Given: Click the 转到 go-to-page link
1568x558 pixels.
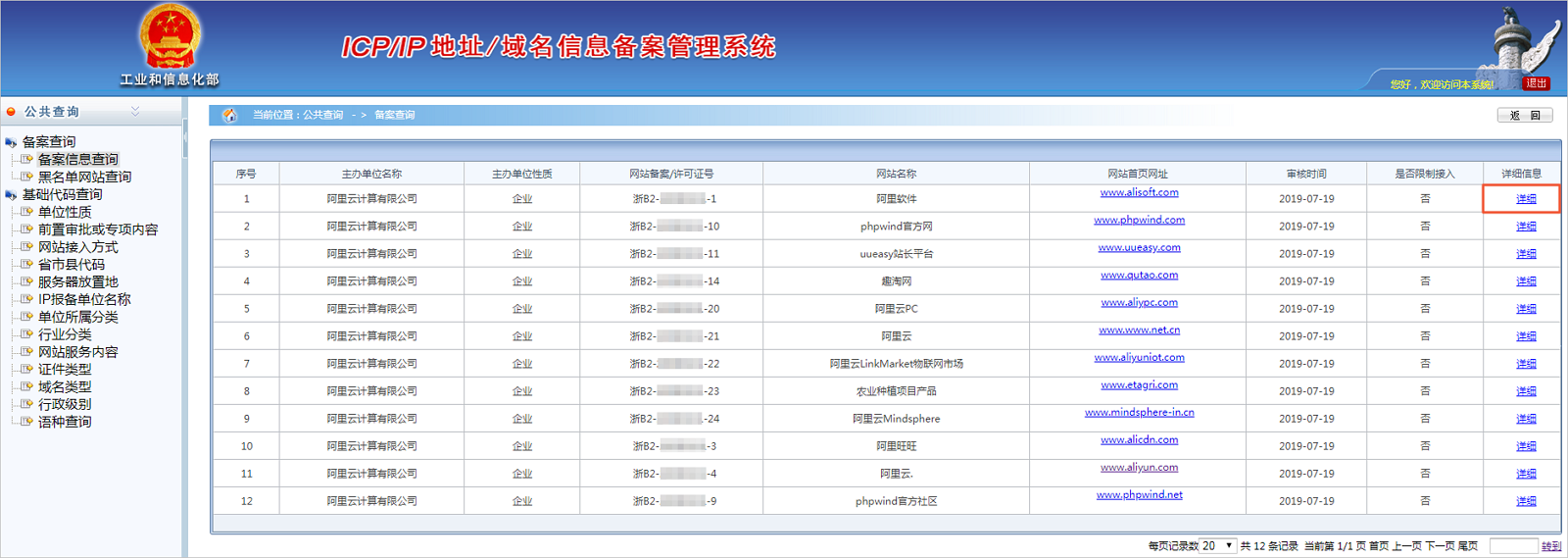Looking at the screenshot, I should click(1551, 546).
